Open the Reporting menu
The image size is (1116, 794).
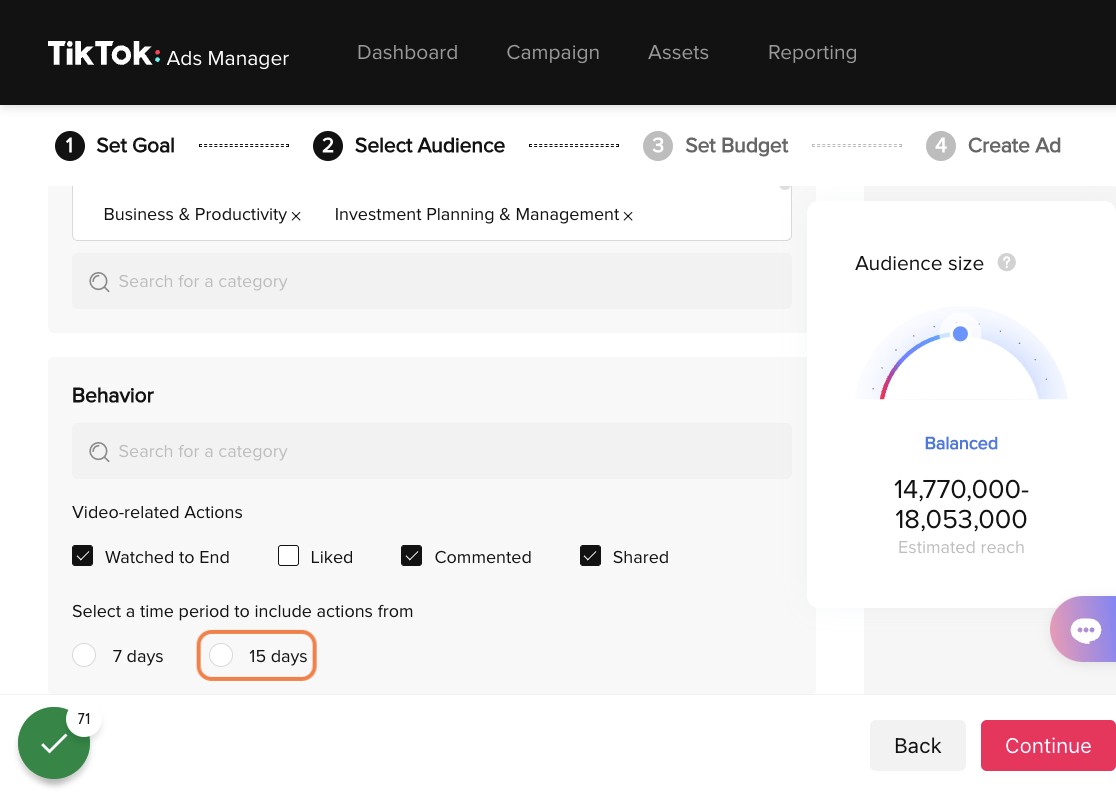[812, 53]
